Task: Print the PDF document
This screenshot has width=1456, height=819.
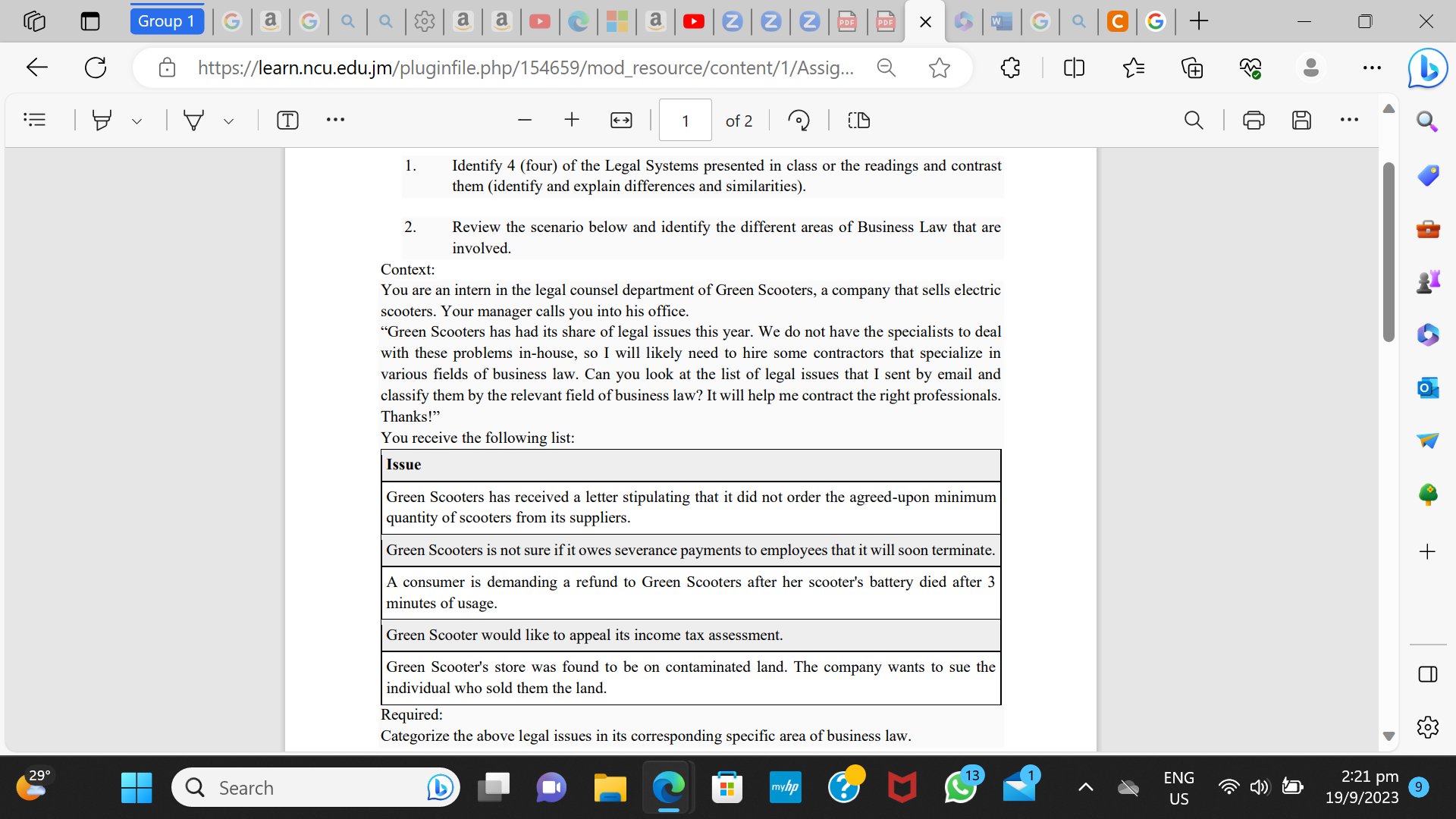Action: (x=1253, y=120)
